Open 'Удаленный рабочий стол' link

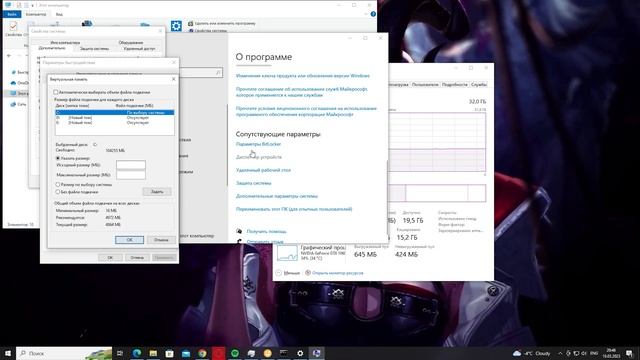tap(263, 170)
